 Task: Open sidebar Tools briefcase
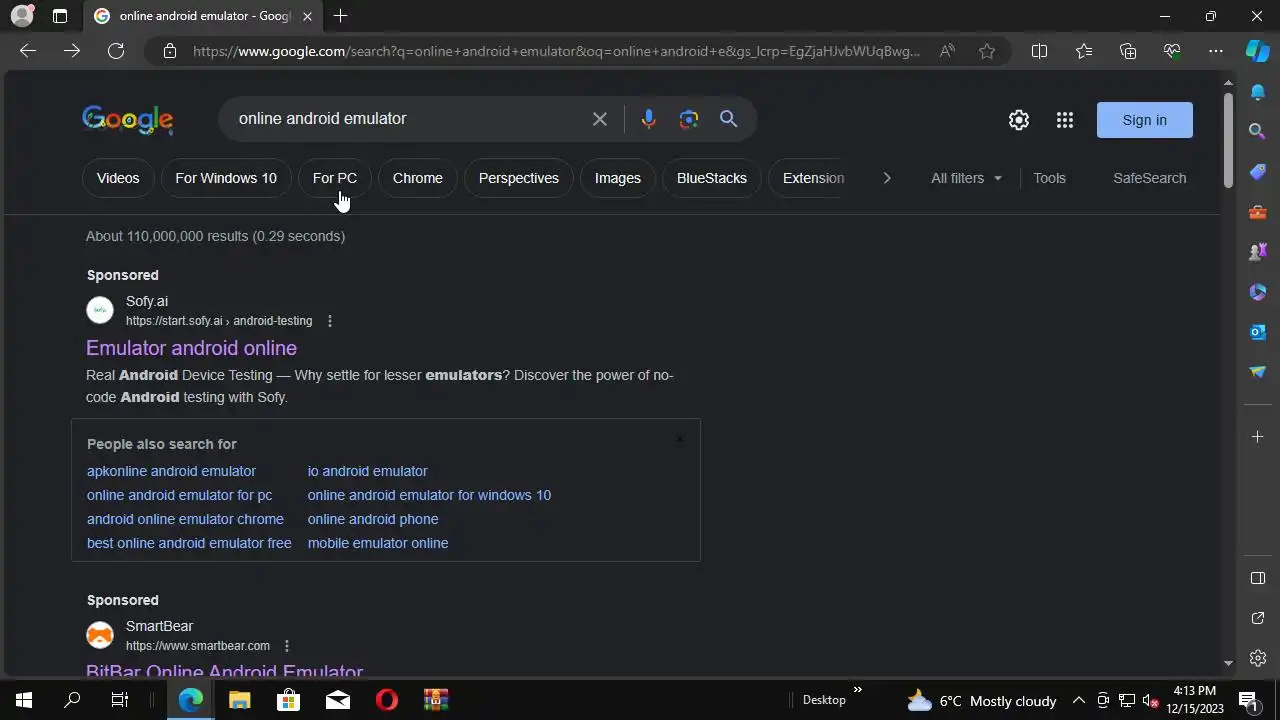click(x=1258, y=212)
